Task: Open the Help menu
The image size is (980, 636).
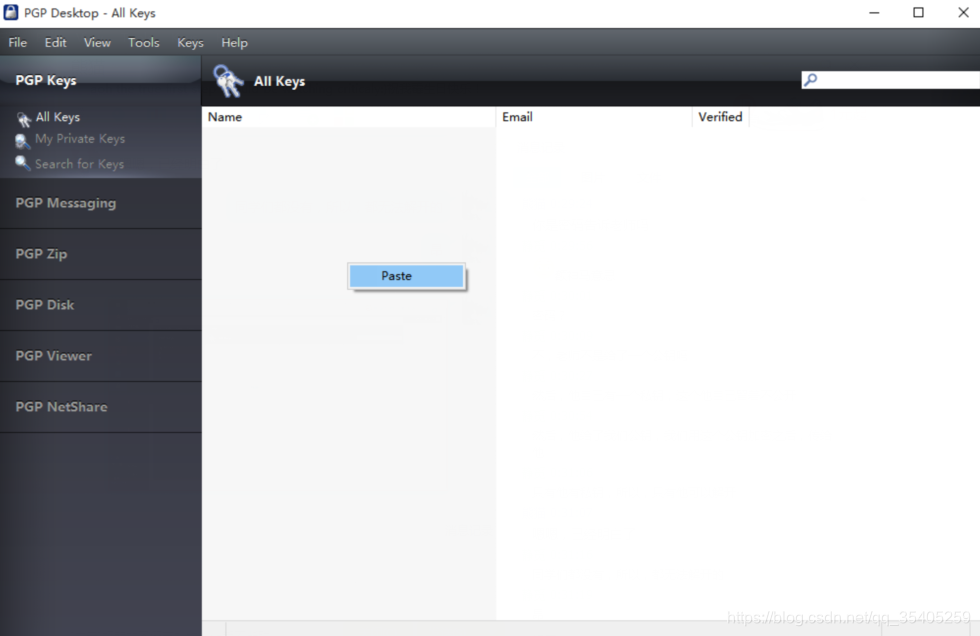Action: pos(234,42)
